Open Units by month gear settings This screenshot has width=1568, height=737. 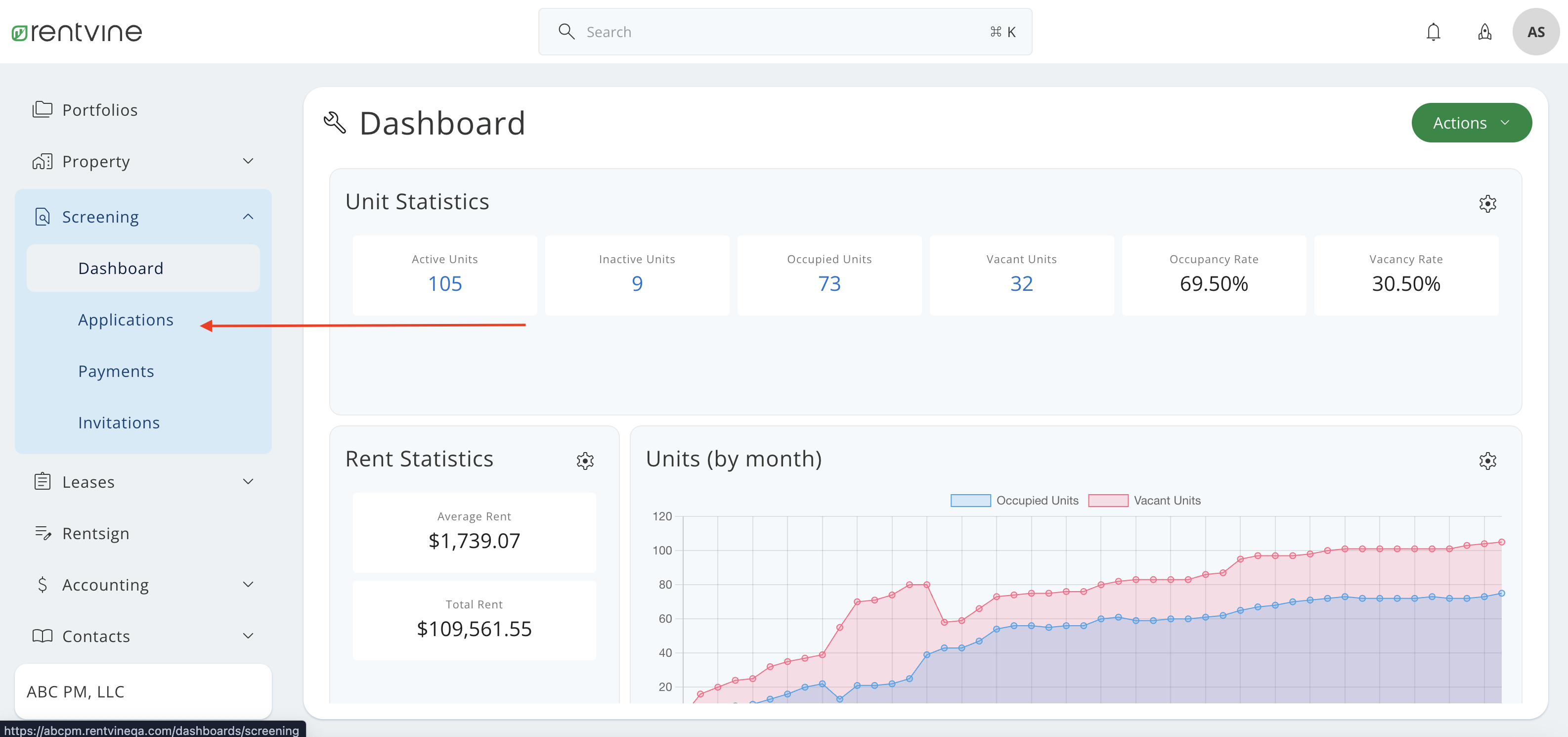(x=1487, y=461)
